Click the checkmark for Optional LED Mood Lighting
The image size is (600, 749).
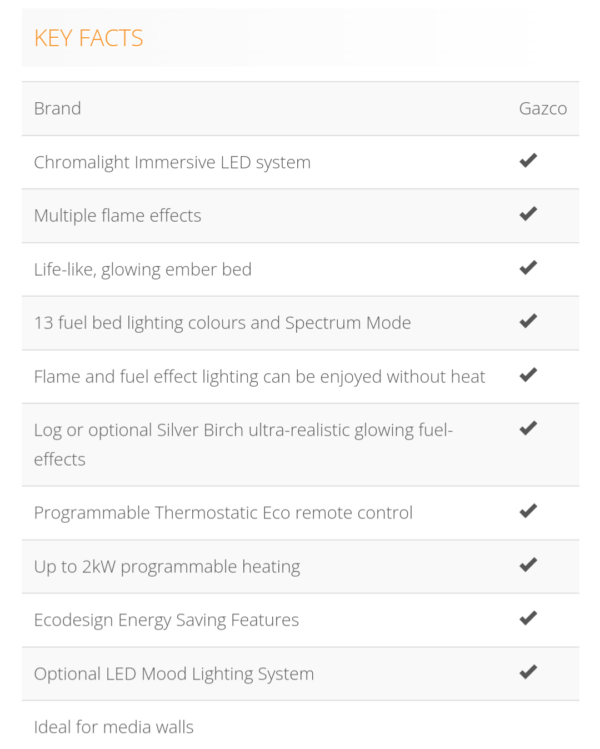[x=528, y=672]
